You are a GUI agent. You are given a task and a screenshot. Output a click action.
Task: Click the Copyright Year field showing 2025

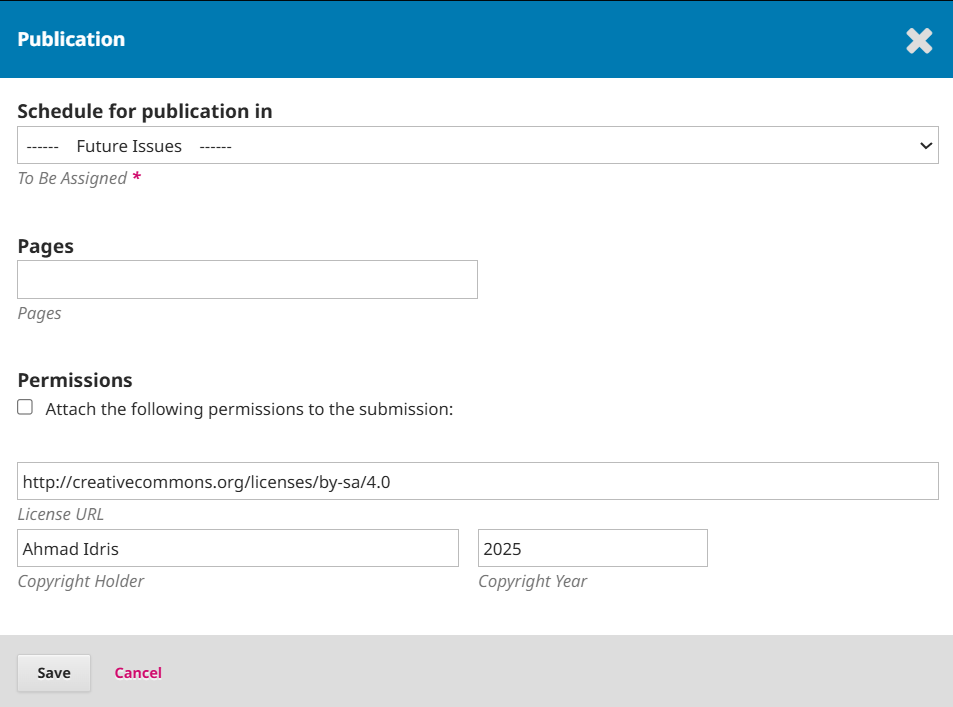coord(592,549)
